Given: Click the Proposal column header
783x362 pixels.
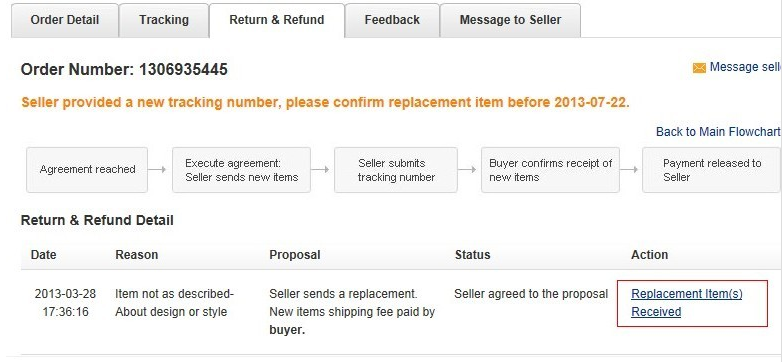Looking at the screenshot, I should 295,255.
